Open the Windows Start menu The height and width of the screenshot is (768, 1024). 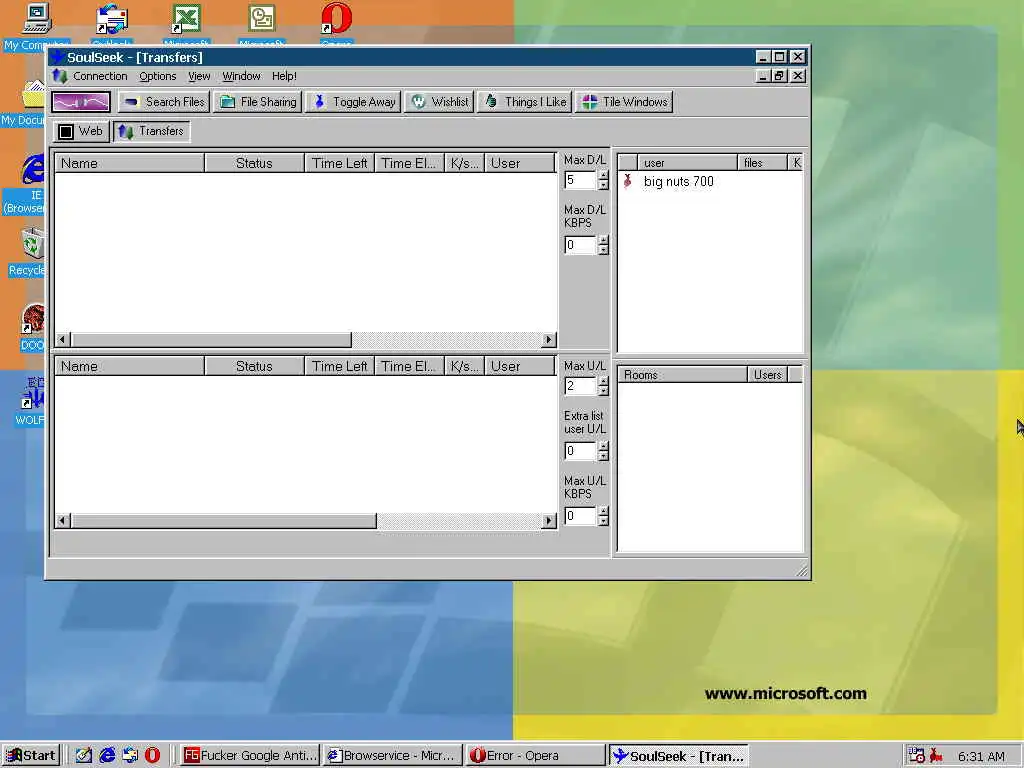(x=31, y=756)
